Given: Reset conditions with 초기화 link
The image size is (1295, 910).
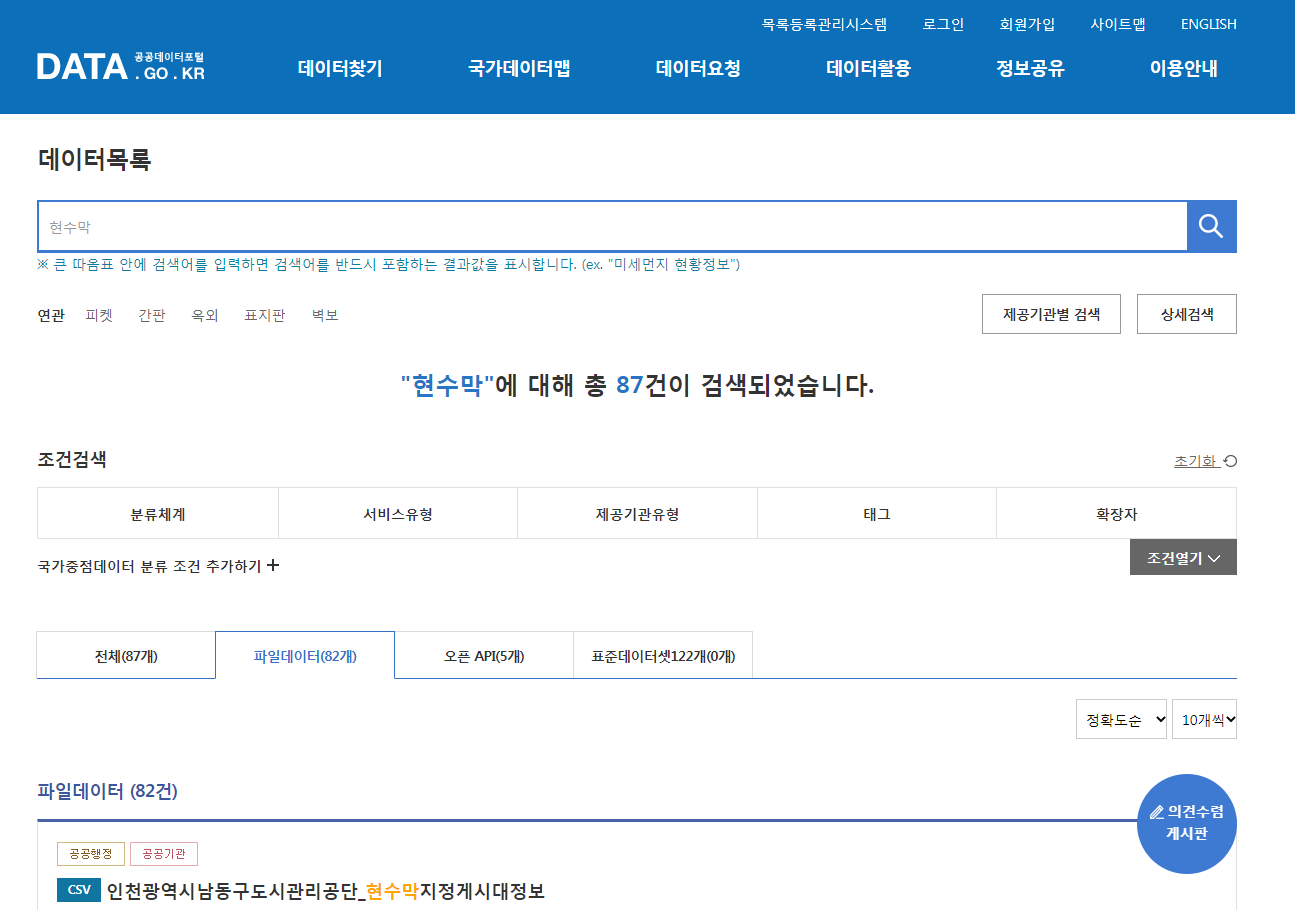Looking at the screenshot, I should coord(1195,461).
